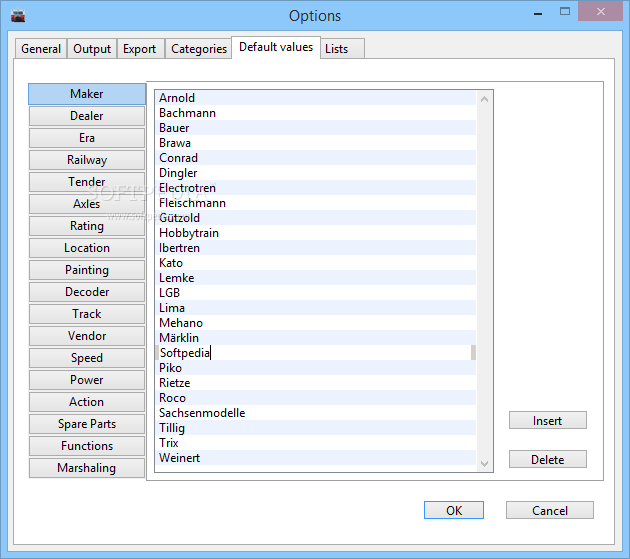Select the Maker category button
This screenshot has width=630, height=559.
pos(87,94)
